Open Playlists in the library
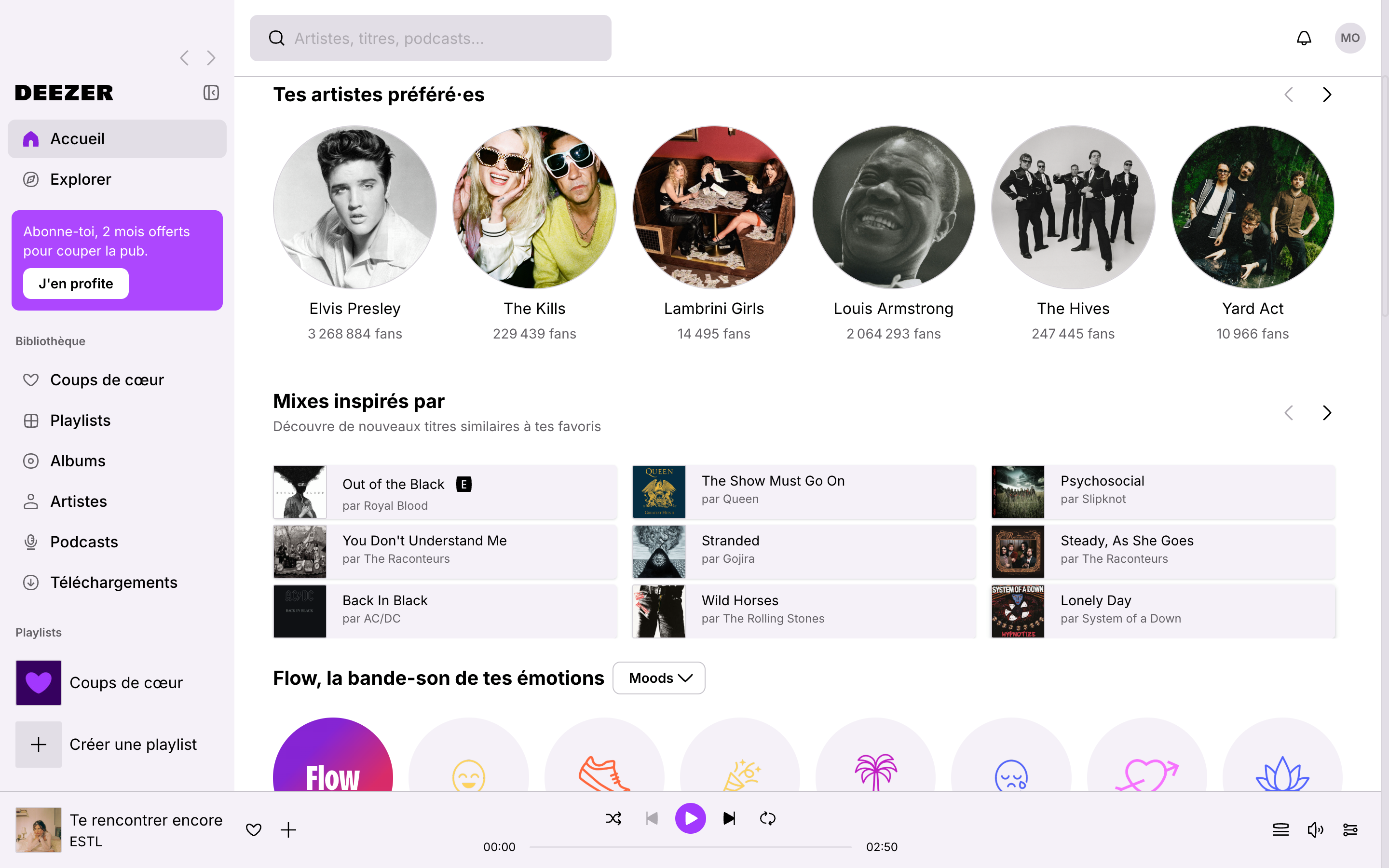The height and width of the screenshot is (868, 1389). (x=117, y=420)
